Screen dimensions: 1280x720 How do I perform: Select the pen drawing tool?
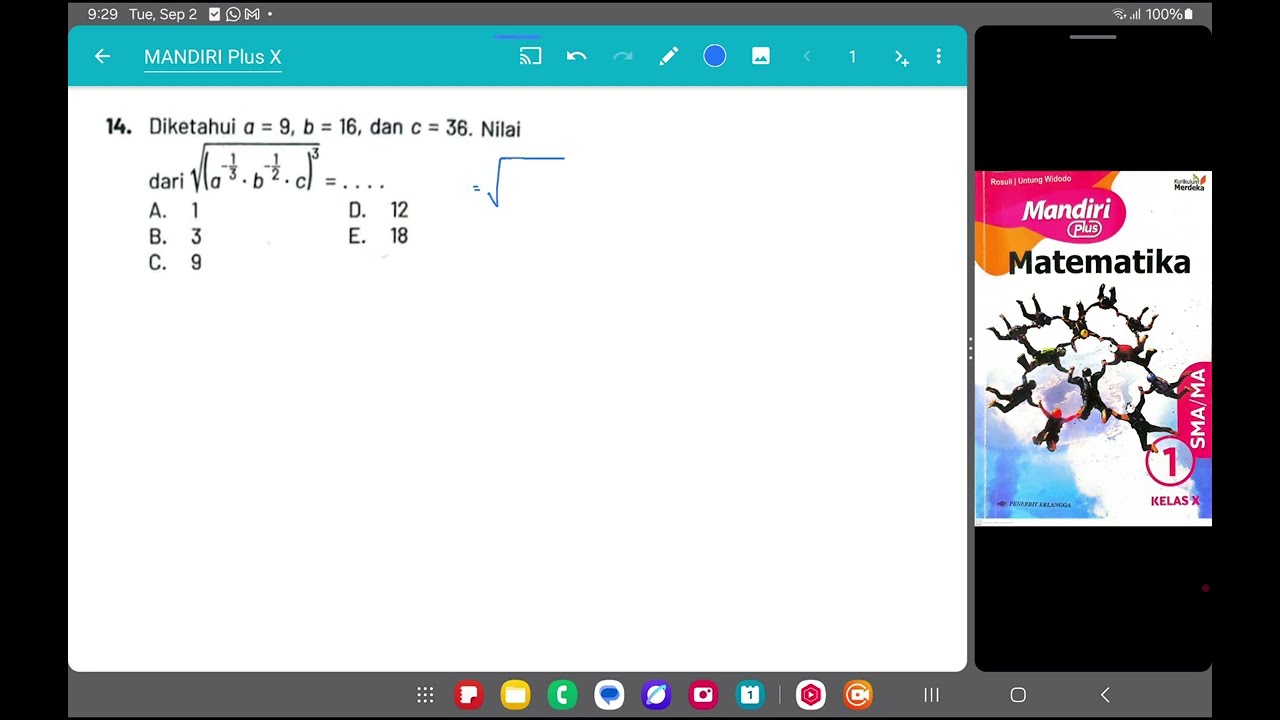click(669, 57)
